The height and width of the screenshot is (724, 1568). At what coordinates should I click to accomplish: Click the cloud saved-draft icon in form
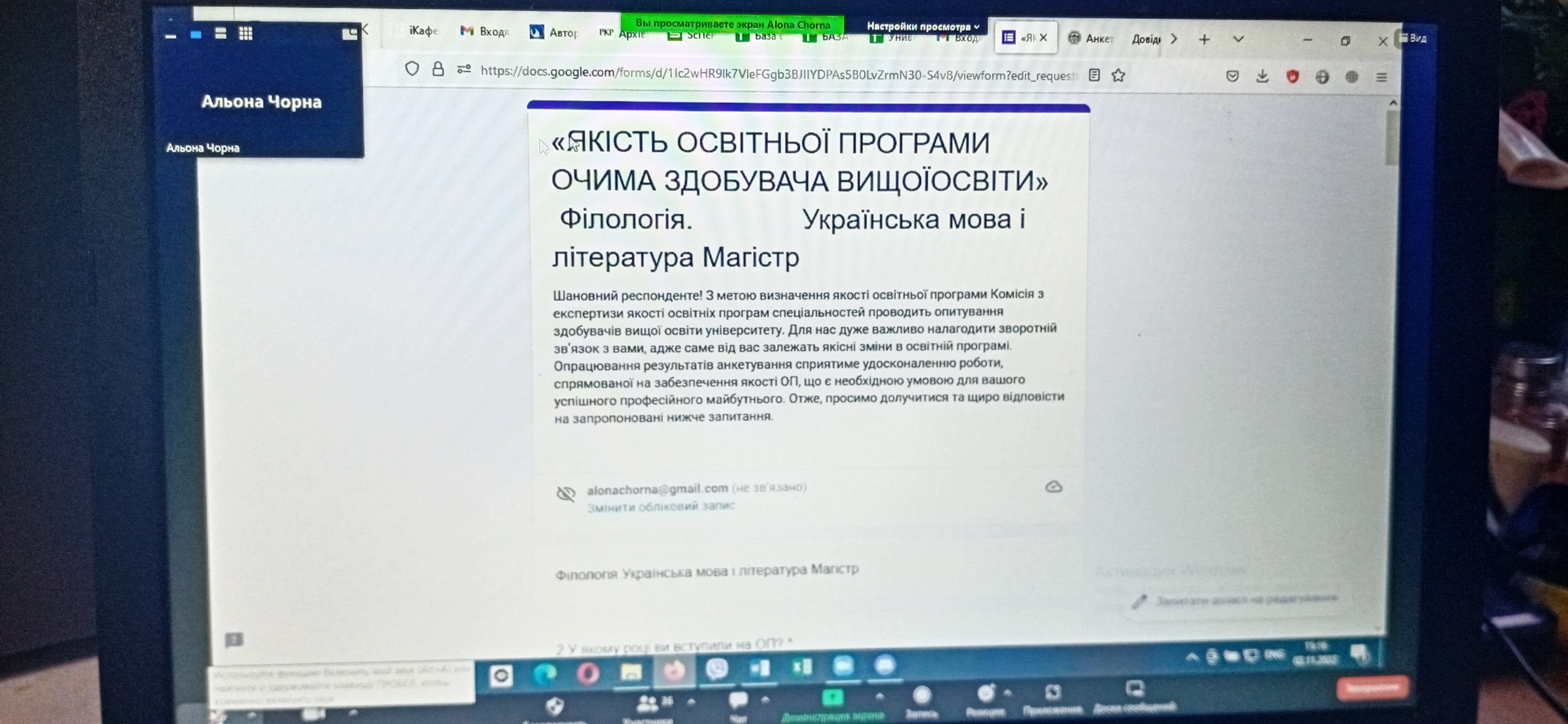point(1053,487)
